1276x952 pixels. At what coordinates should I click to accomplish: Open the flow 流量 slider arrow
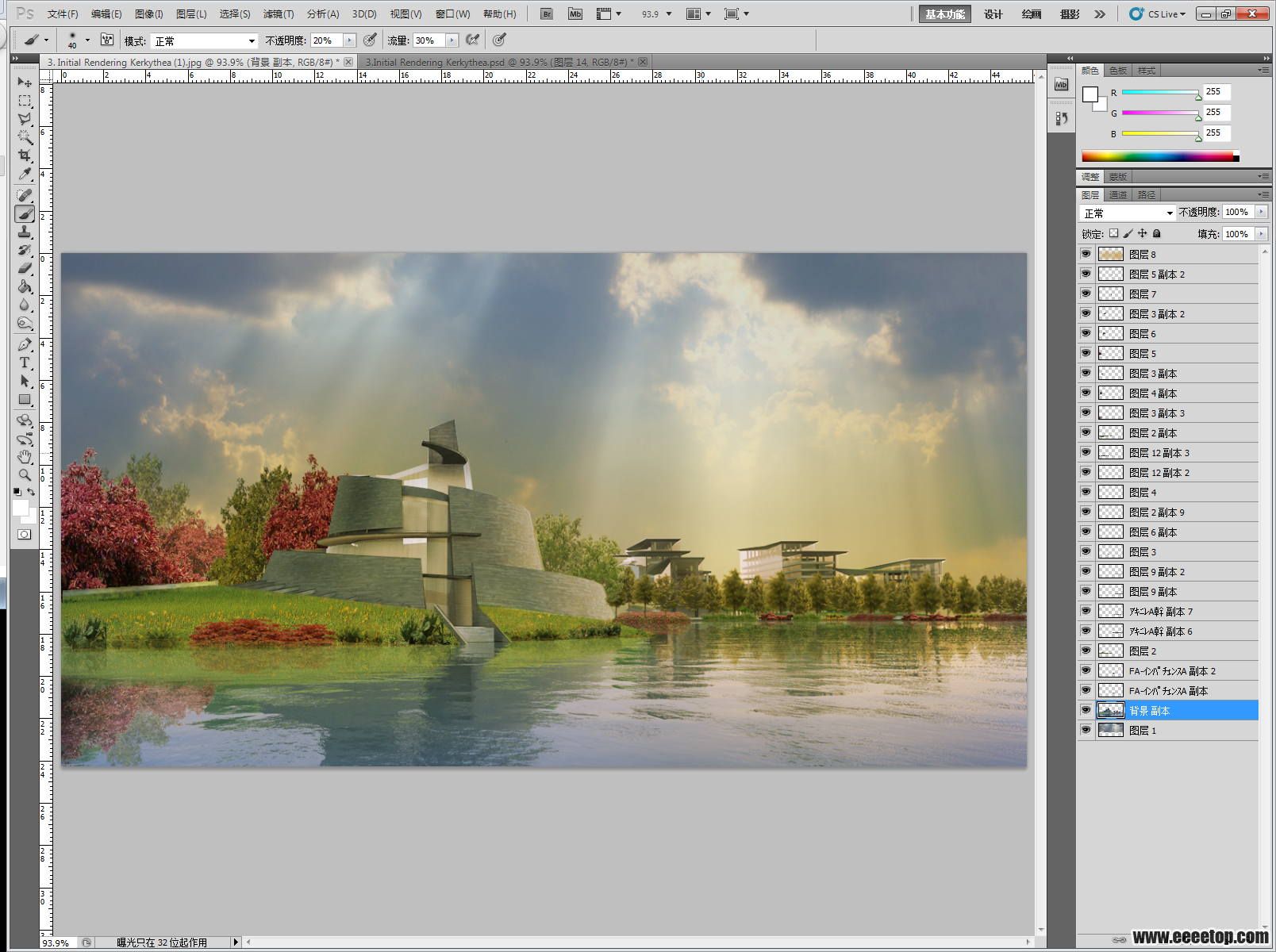click(452, 40)
